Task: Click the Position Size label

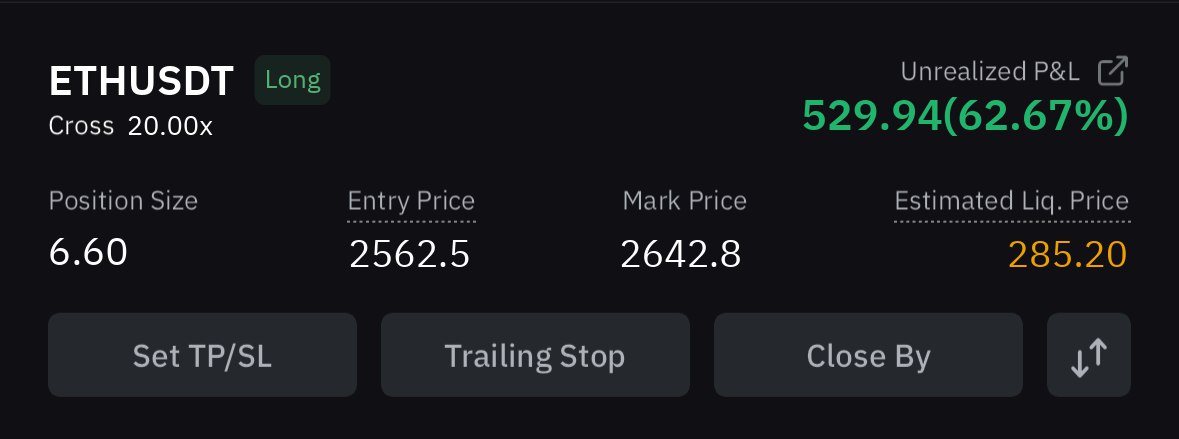Action: click(123, 201)
